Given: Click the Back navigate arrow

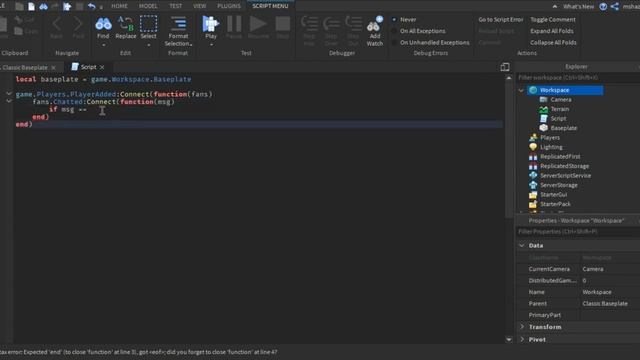Looking at the screenshot, I should click(56, 28).
